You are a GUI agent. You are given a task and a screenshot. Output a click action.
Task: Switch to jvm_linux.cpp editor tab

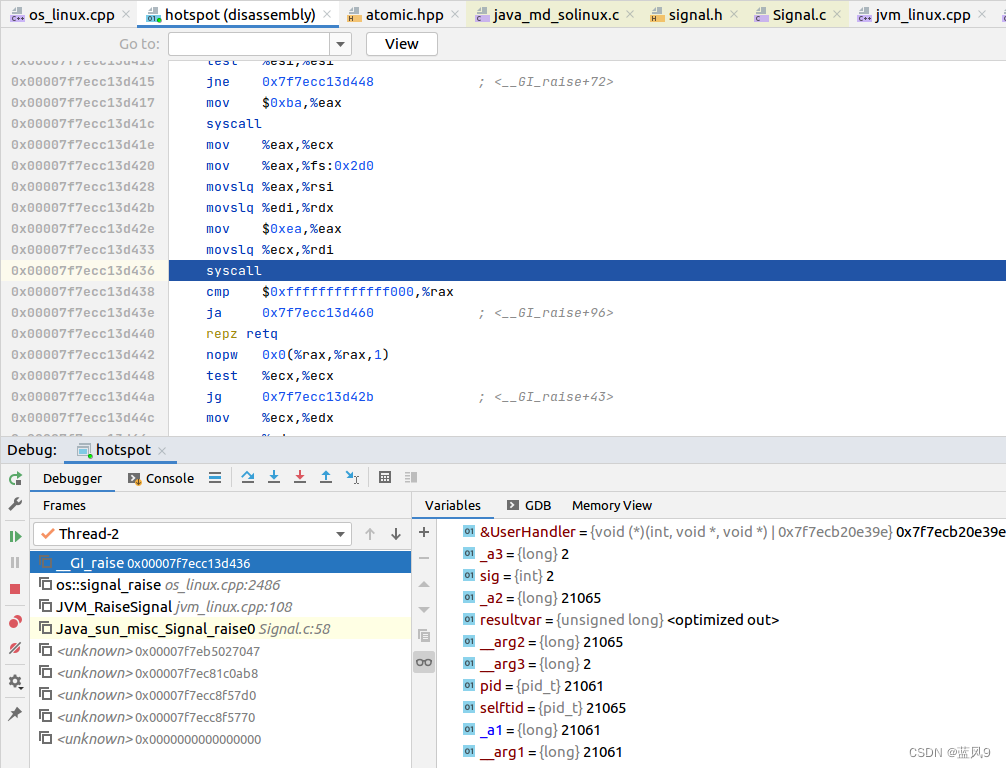click(922, 15)
